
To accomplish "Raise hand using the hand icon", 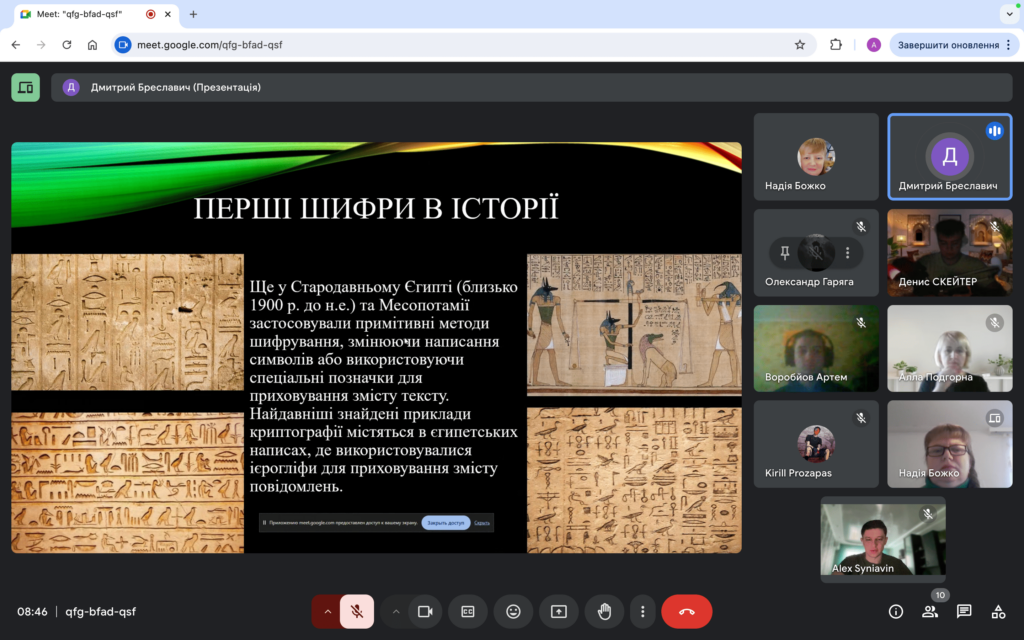I will (x=604, y=611).
